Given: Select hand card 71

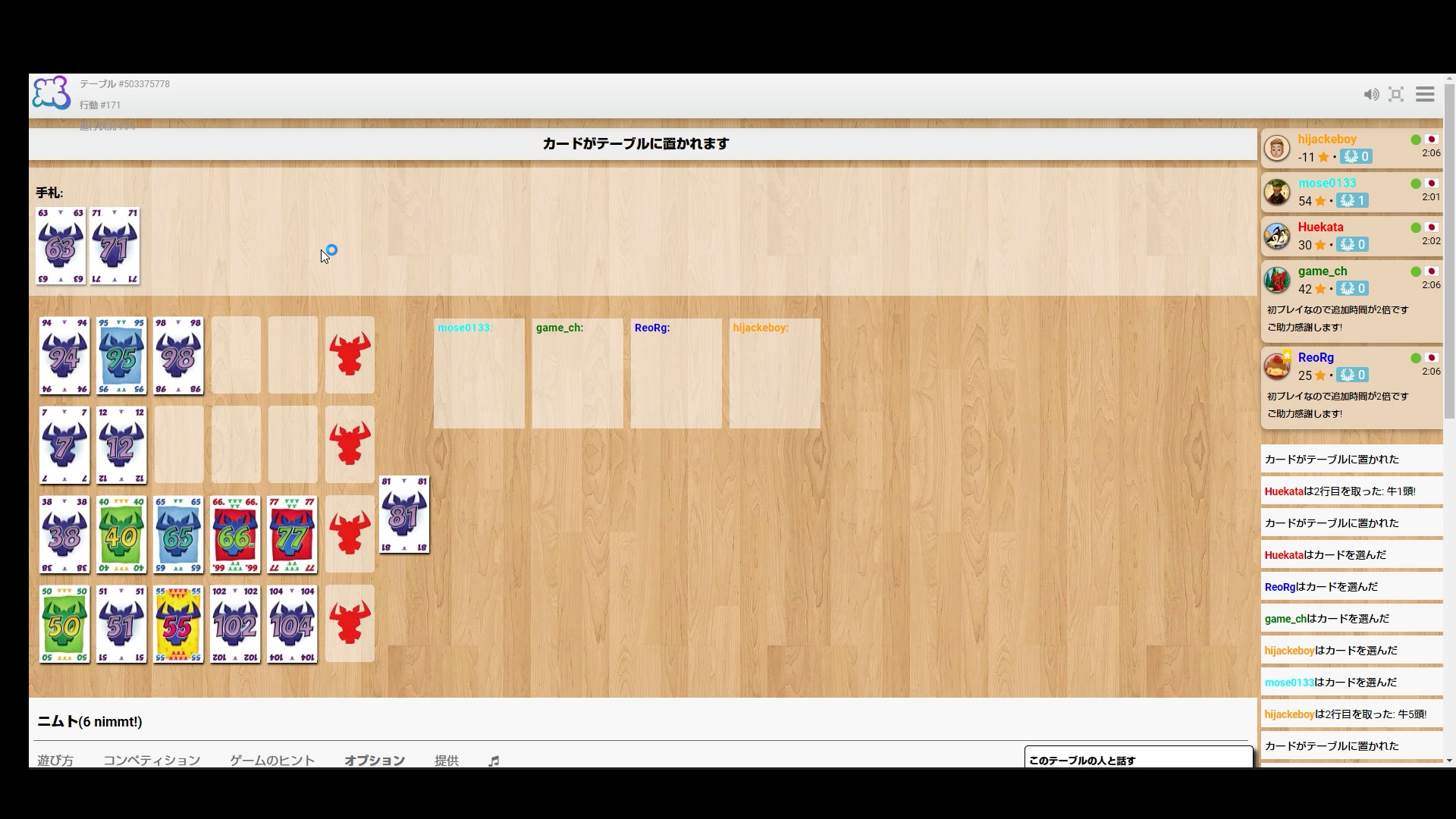Looking at the screenshot, I should tap(115, 246).
